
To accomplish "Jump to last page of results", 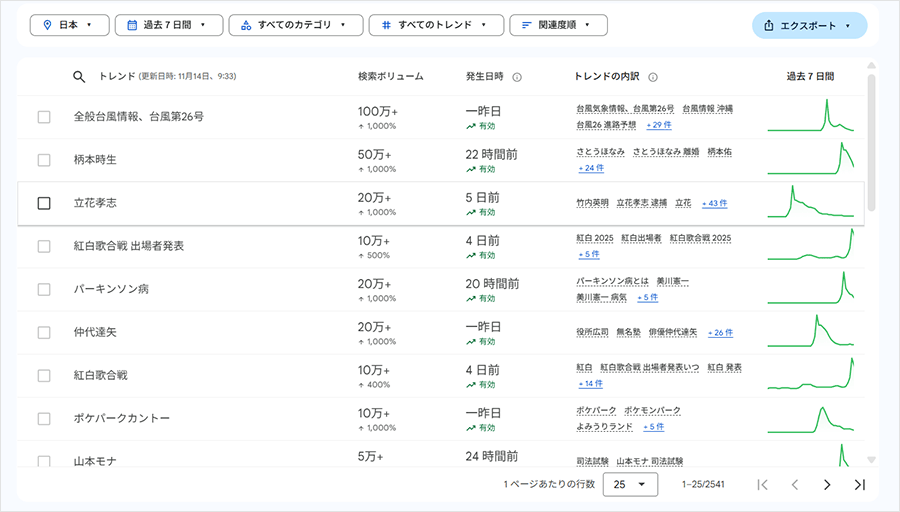I will click(858, 485).
